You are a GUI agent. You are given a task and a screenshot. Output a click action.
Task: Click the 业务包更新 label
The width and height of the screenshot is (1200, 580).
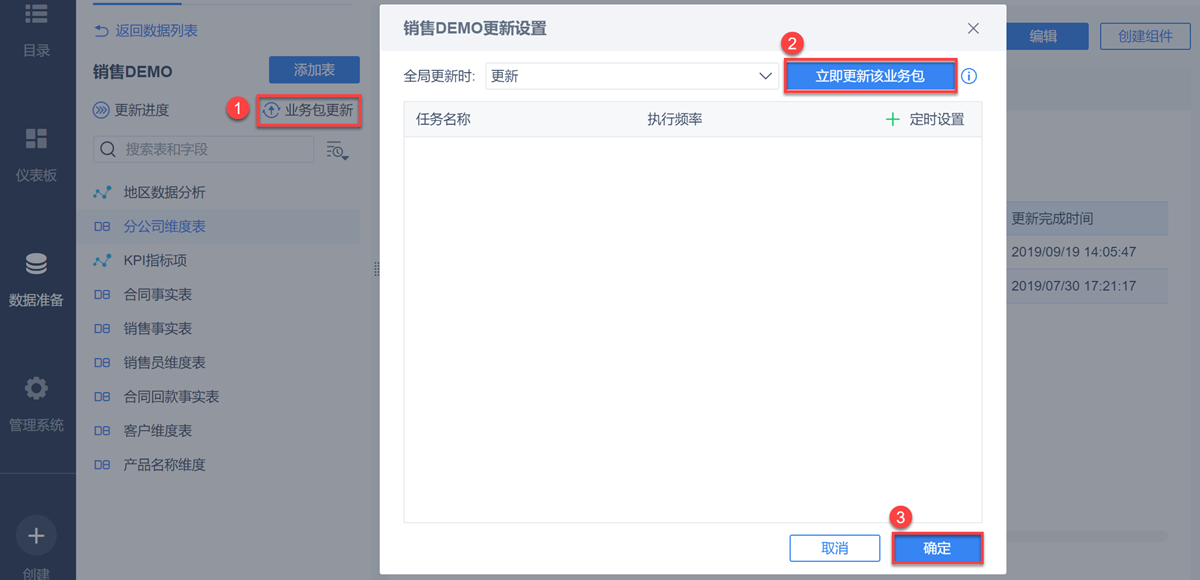(x=319, y=110)
